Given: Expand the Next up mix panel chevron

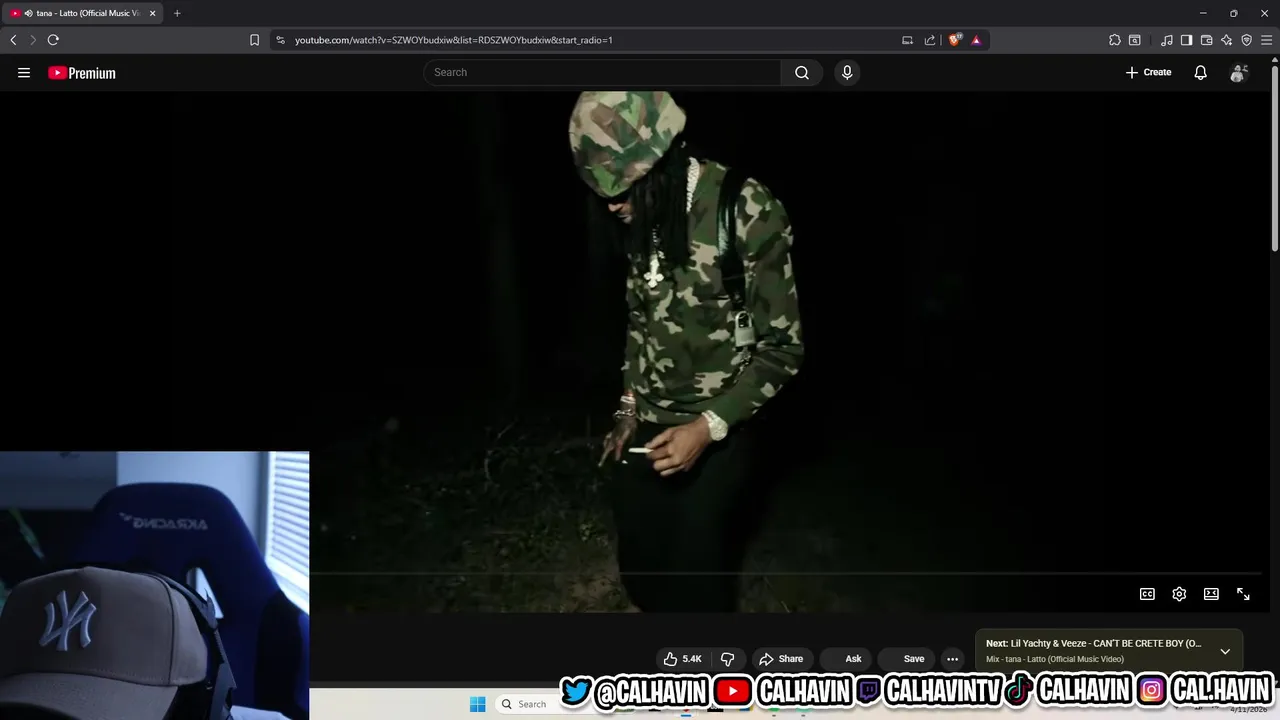Looking at the screenshot, I should pyautogui.click(x=1225, y=651).
